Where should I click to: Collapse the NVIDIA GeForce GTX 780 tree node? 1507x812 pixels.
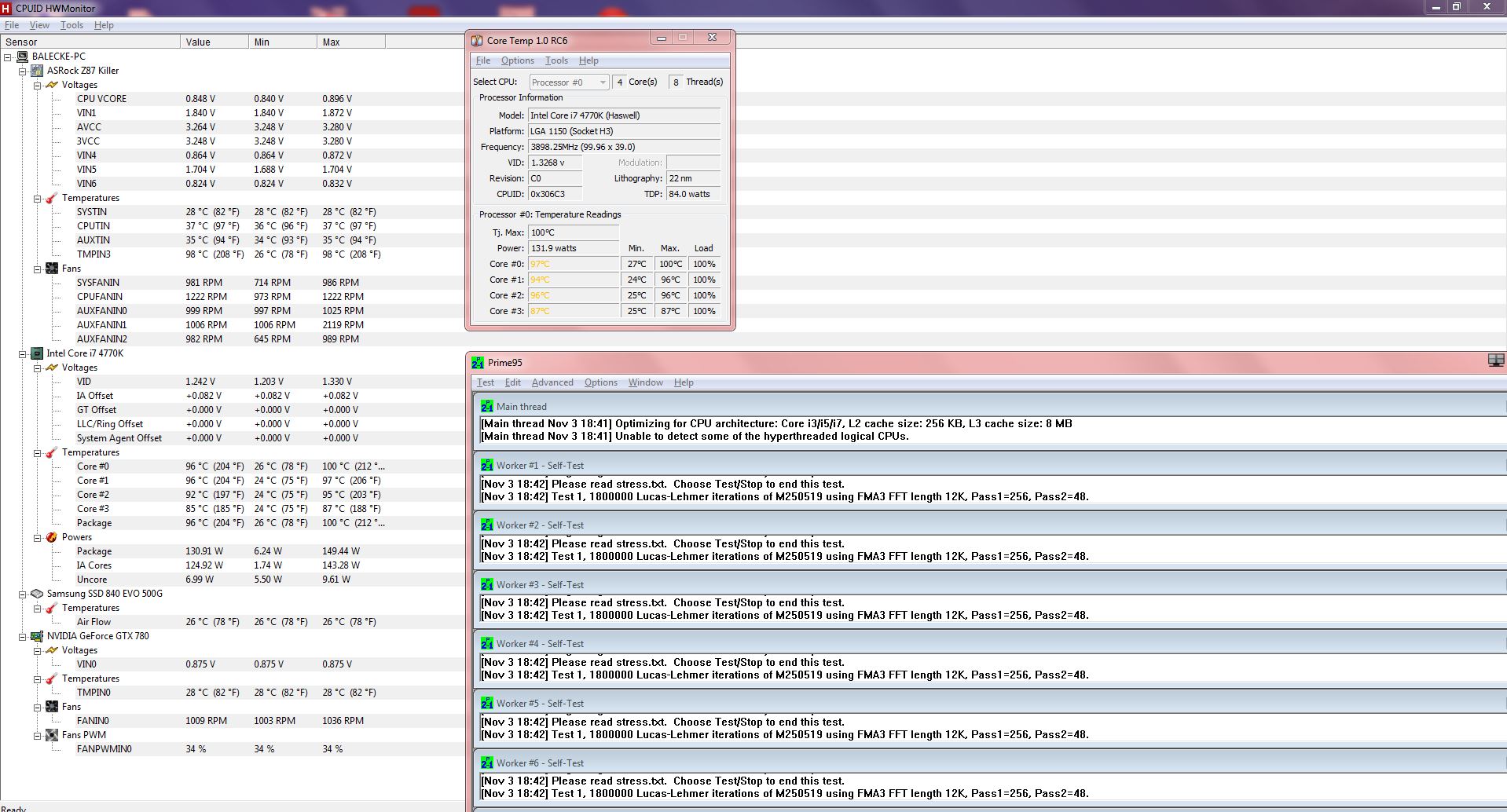pos(23,636)
